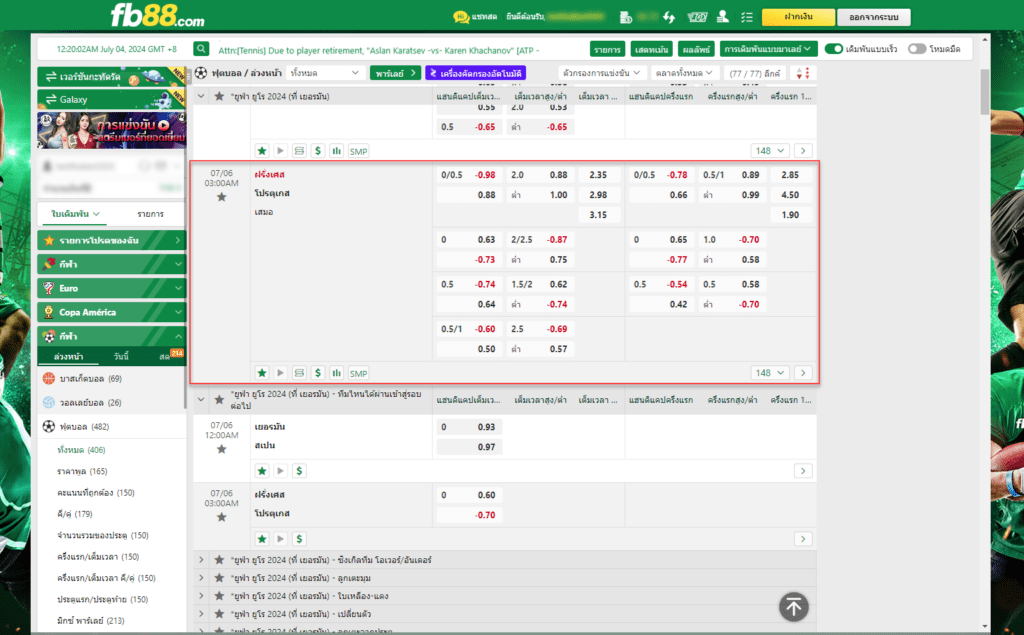Switch to เวอร์ชันกะทัดรัด compact version banner
Screen dimensions: 1024x635
click(x=111, y=77)
